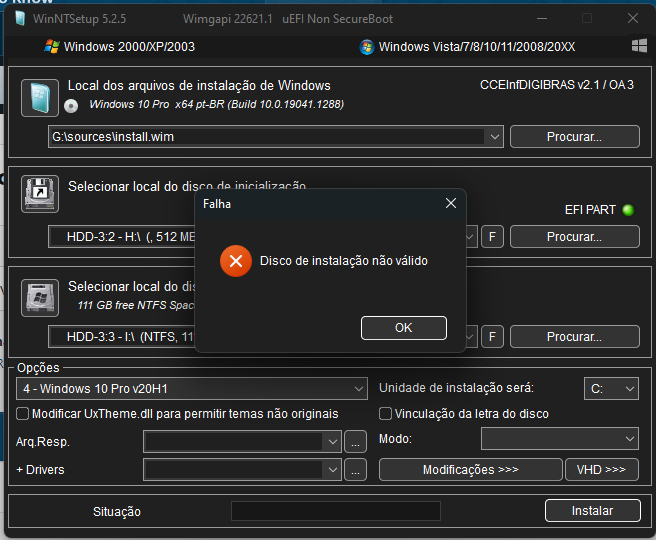Click the green EFI PART status indicator

(x=628, y=210)
